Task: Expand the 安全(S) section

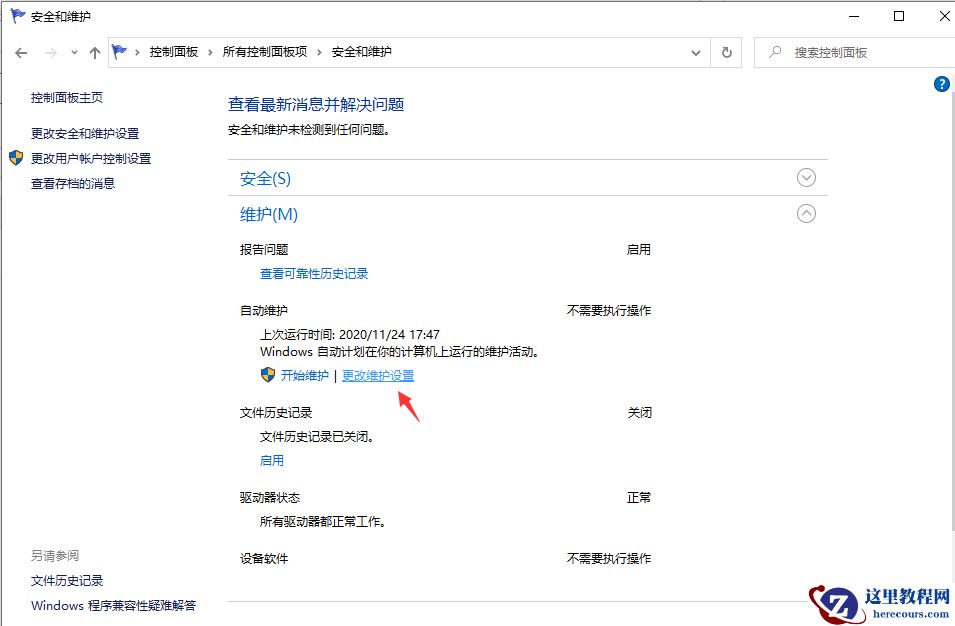Action: pyautogui.click(x=806, y=177)
